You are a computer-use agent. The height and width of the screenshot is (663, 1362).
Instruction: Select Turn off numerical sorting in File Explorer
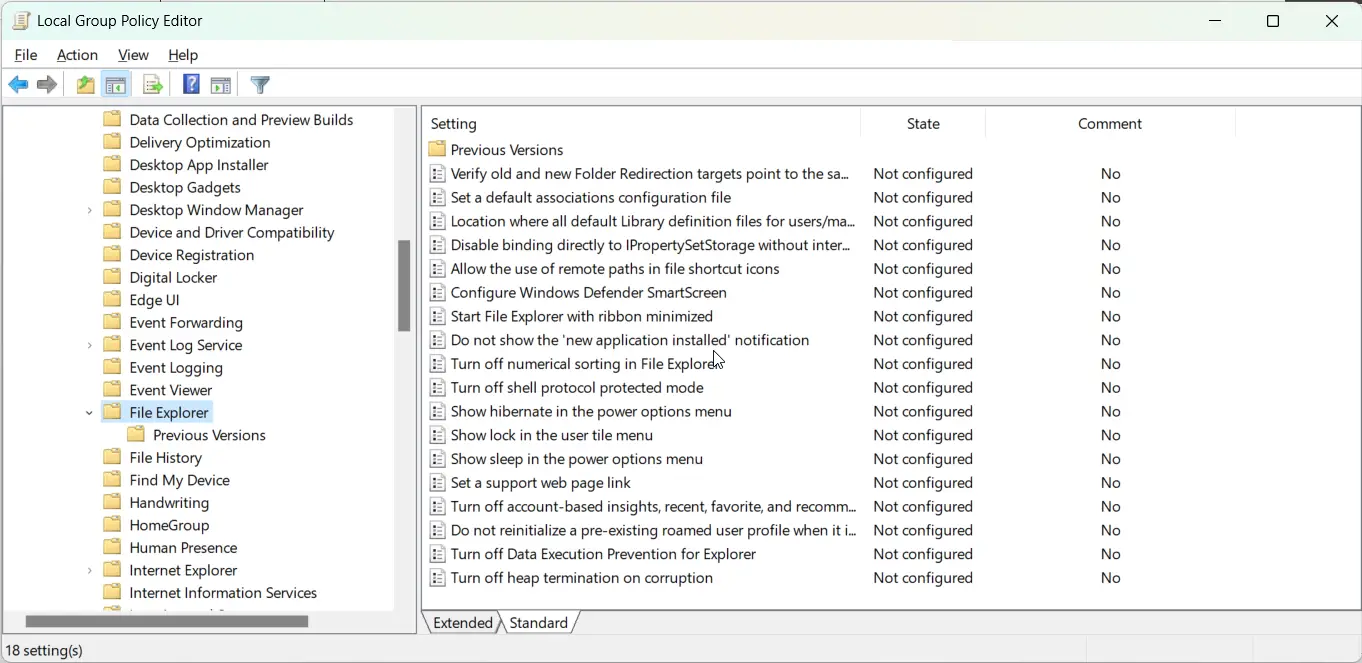coord(584,364)
